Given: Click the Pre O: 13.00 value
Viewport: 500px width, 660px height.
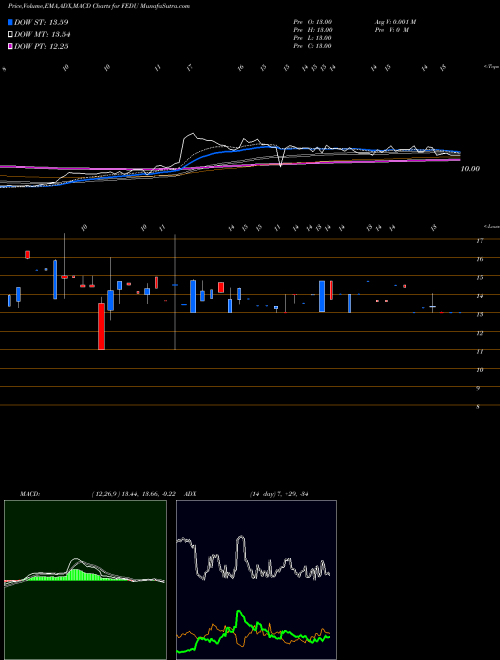Looking at the screenshot, I should point(313,22).
